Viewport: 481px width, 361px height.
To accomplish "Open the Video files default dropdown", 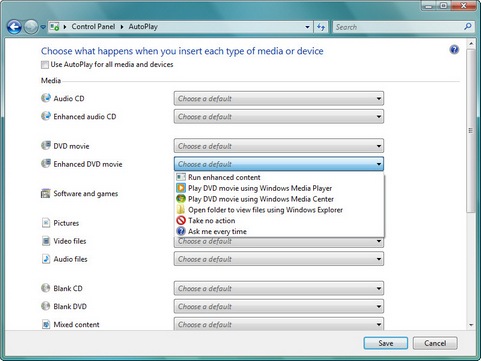I will coord(279,242).
